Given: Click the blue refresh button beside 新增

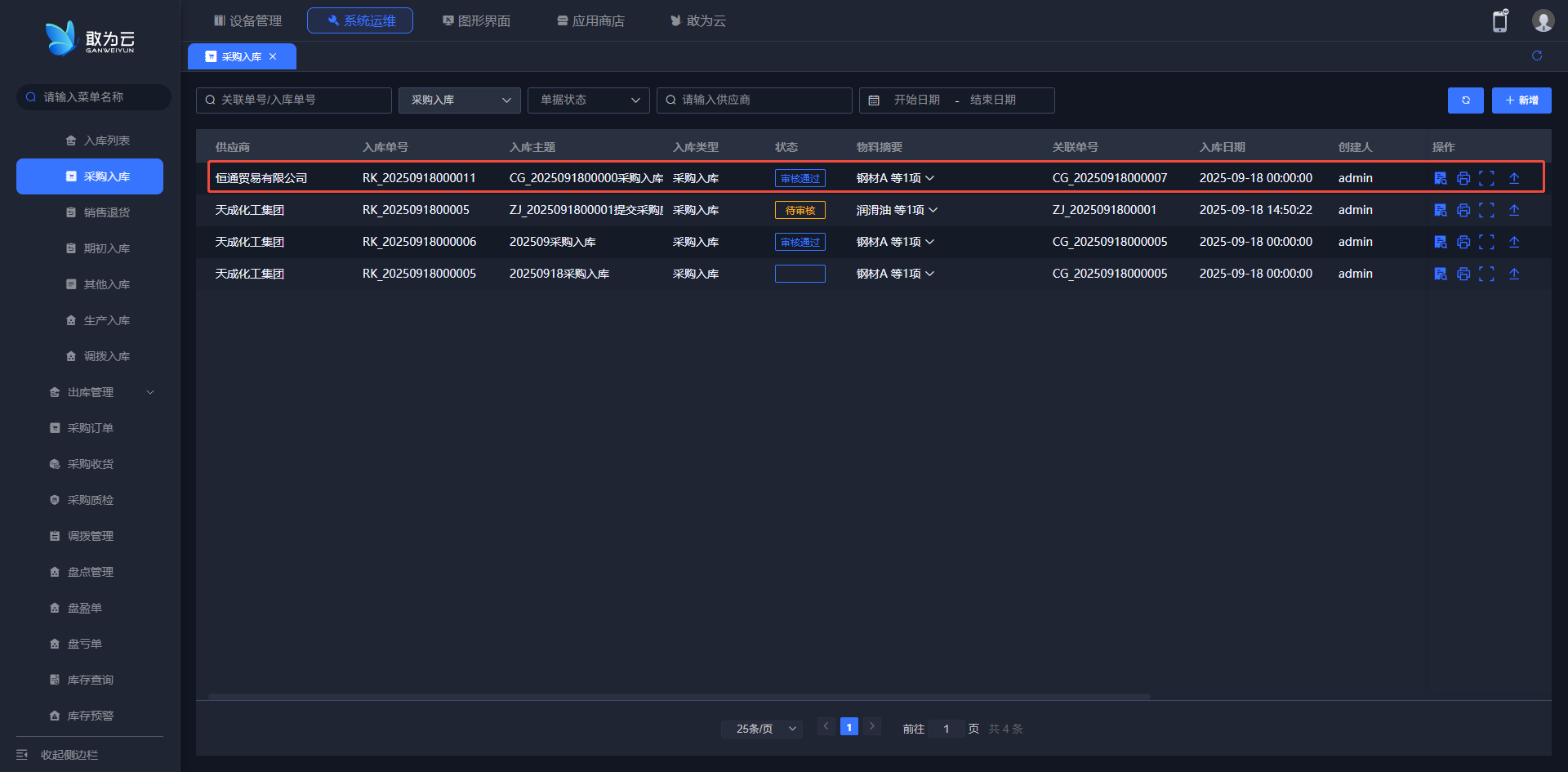Looking at the screenshot, I should (1465, 100).
